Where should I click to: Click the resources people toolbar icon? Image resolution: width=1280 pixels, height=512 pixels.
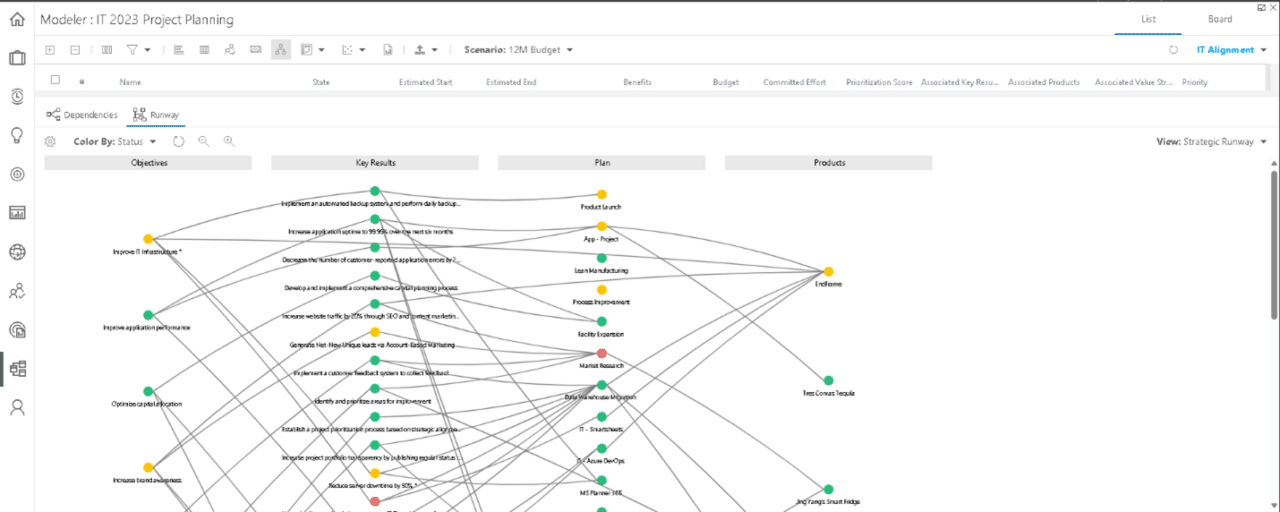coord(230,50)
